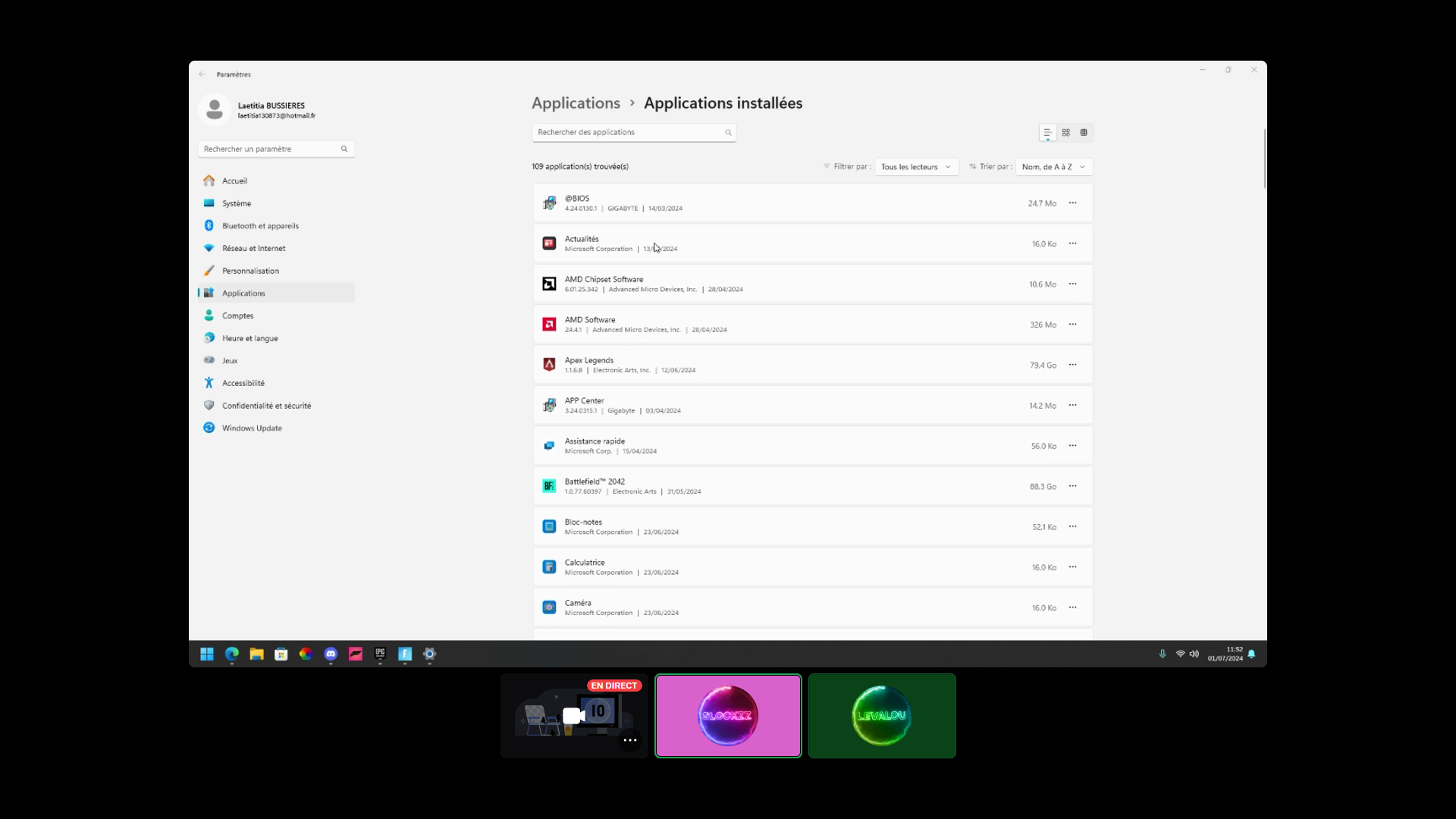Image resolution: width=1456 pixels, height=819 pixels.
Task: Click the vertical scrollbar of Paramètres
Action: 1264,158
